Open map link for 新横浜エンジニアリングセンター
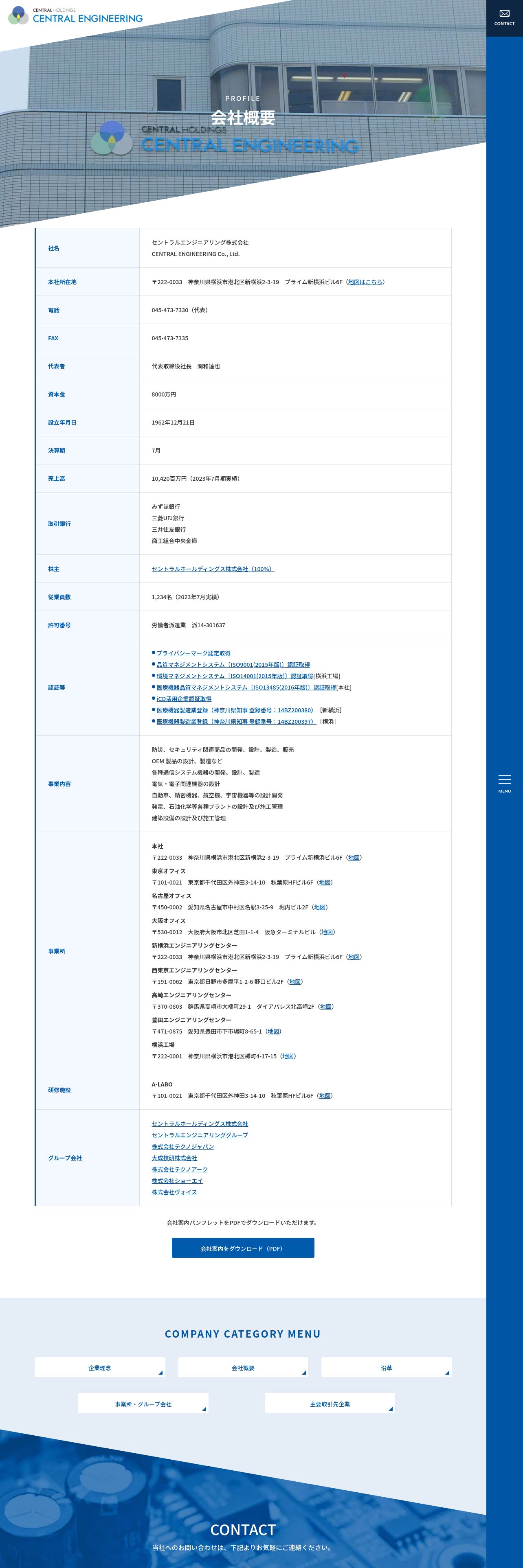The image size is (523, 1568). pos(354,957)
